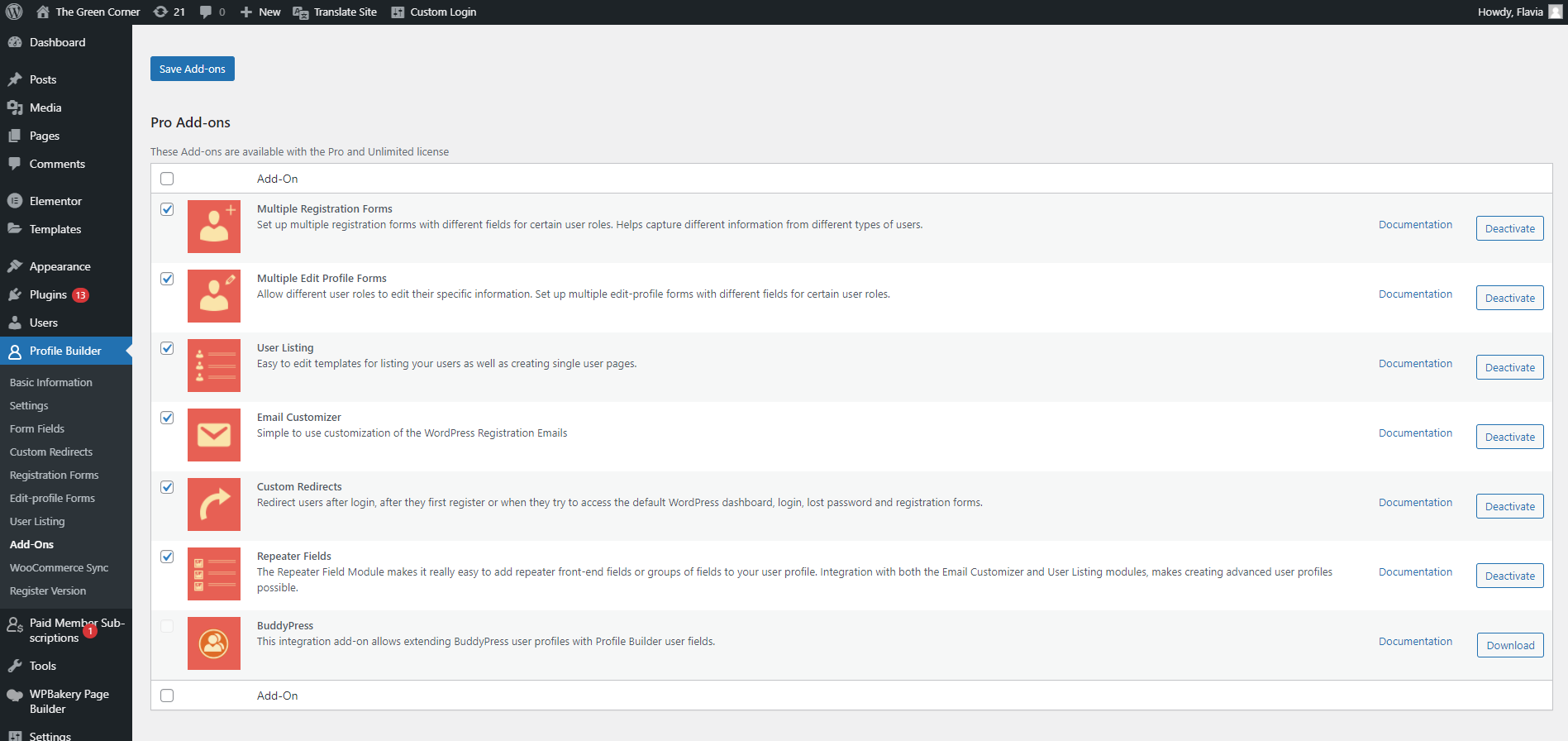This screenshot has width=1568, height=741.
Task: Open Comments in the sidebar
Action: click(x=66, y=164)
